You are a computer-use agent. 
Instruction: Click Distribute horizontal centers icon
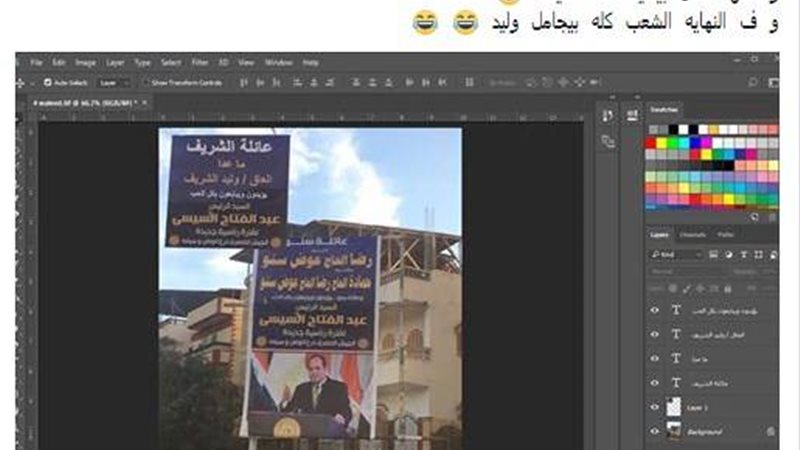426,82
